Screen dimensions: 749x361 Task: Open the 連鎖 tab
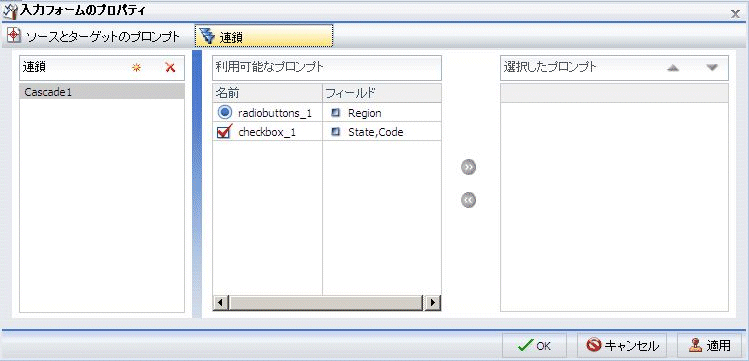tap(264, 37)
